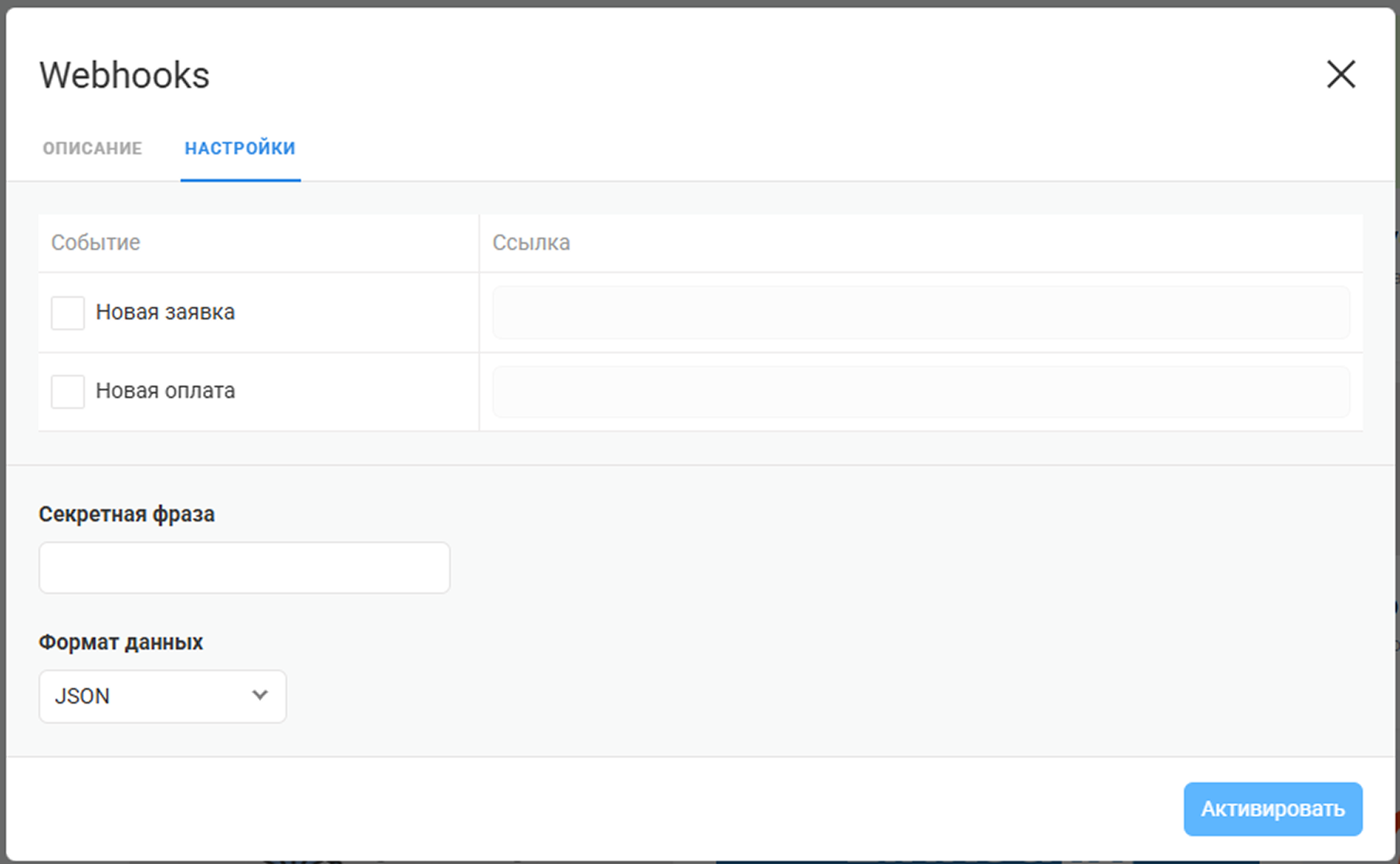Select the Новая заявка row label

click(x=165, y=312)
